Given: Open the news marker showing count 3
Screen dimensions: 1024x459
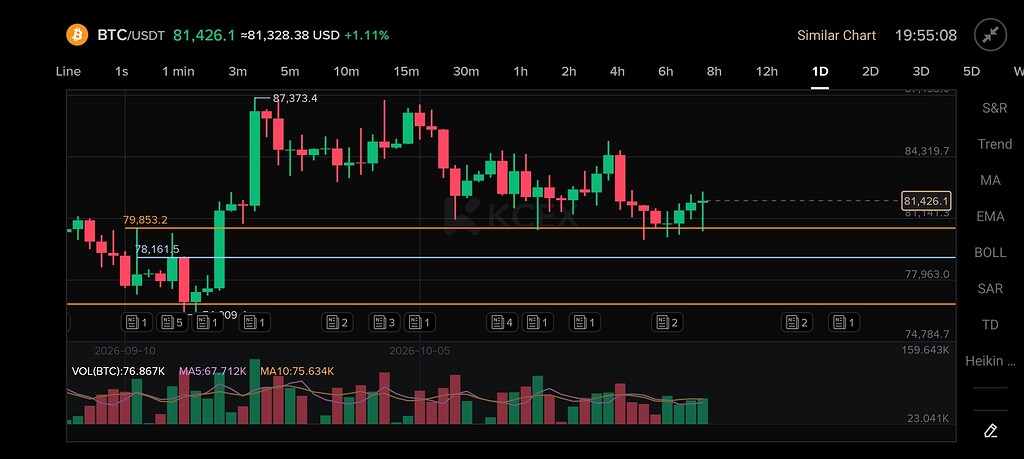Looking at the screenshot, I should pos(384,322).
